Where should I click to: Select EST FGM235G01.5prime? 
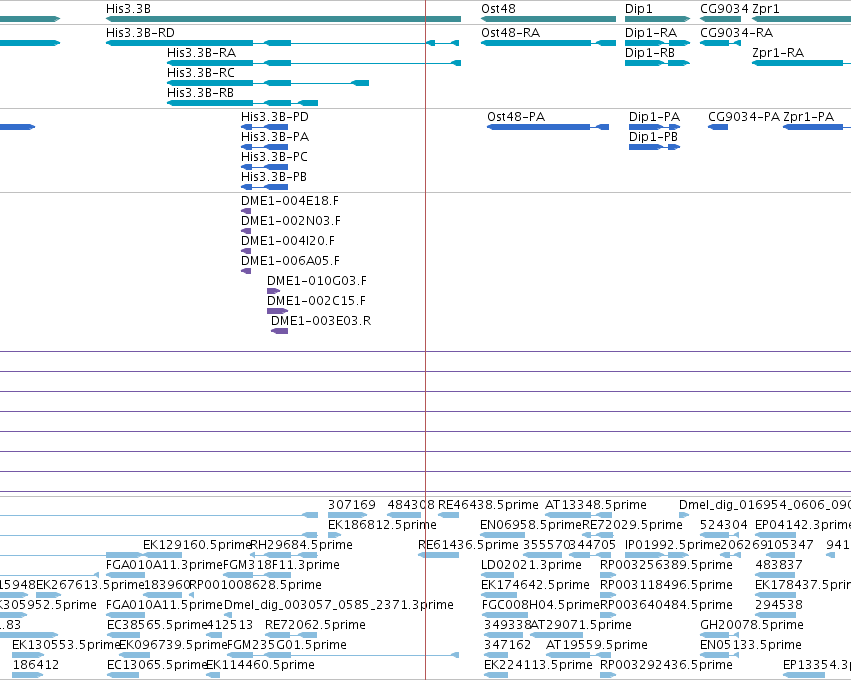click(x=342, y=655)
